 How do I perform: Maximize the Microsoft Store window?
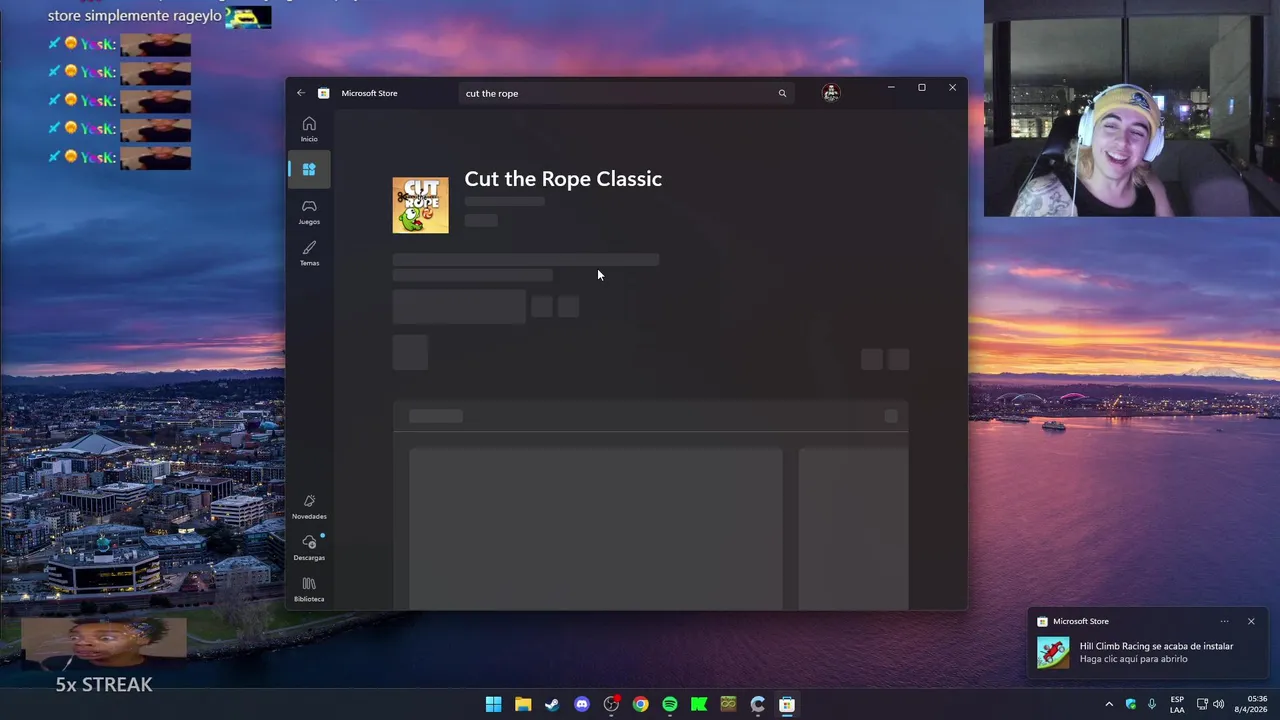[922, 88]
